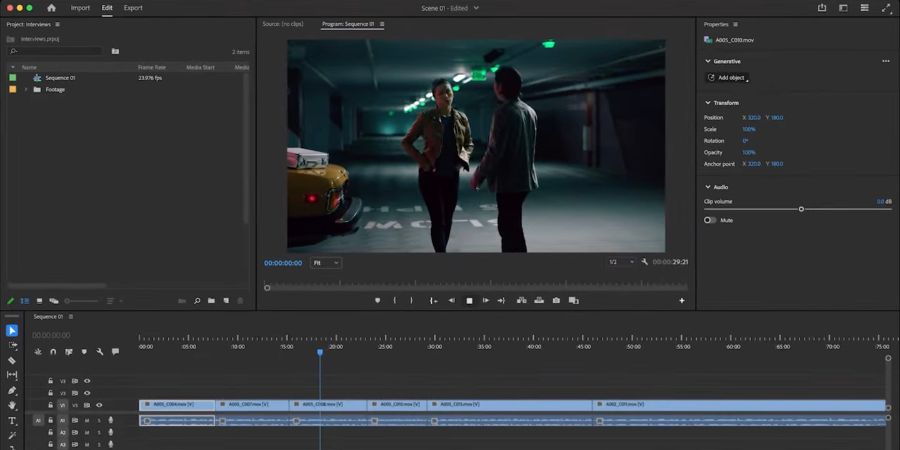The width and height of the screenshot is (900, 450).
Task: Go to In point button
Action: (x=433, y=300)
